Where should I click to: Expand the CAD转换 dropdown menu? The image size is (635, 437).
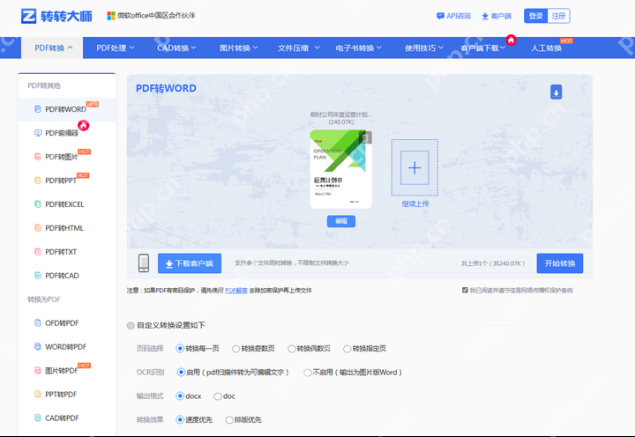180,47
